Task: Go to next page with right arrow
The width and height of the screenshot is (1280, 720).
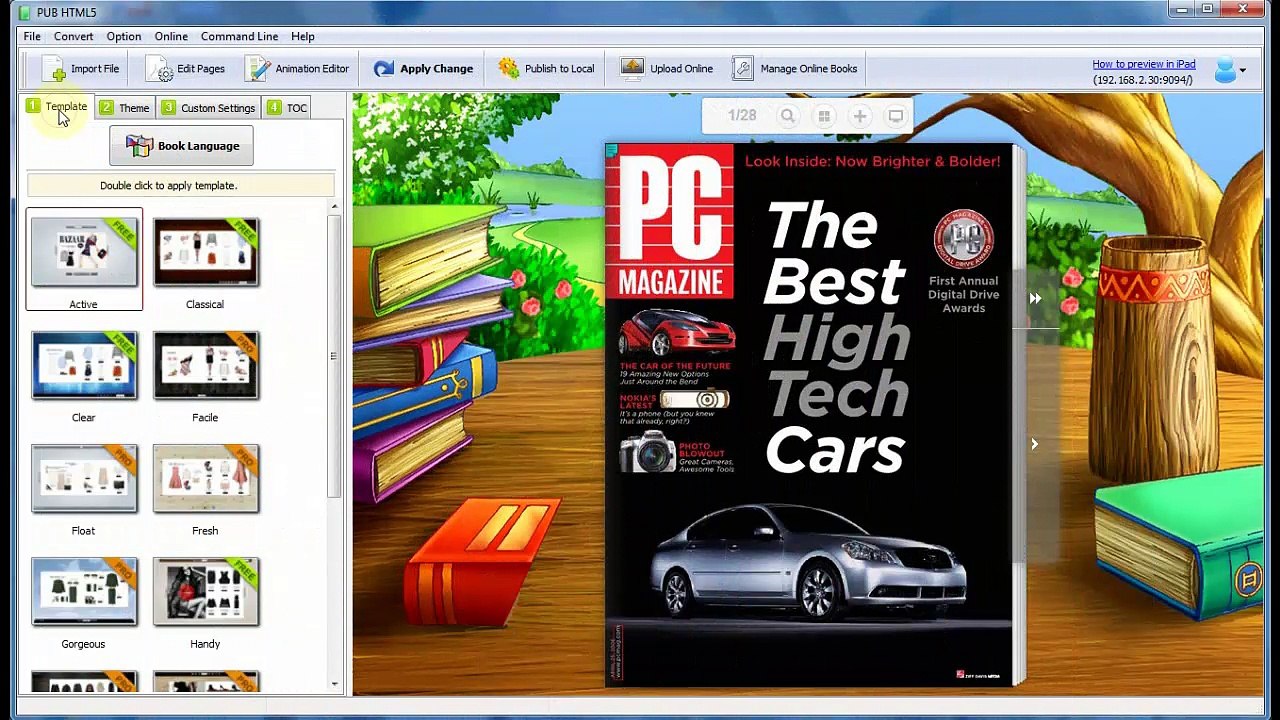Action: coord(1035,444)
